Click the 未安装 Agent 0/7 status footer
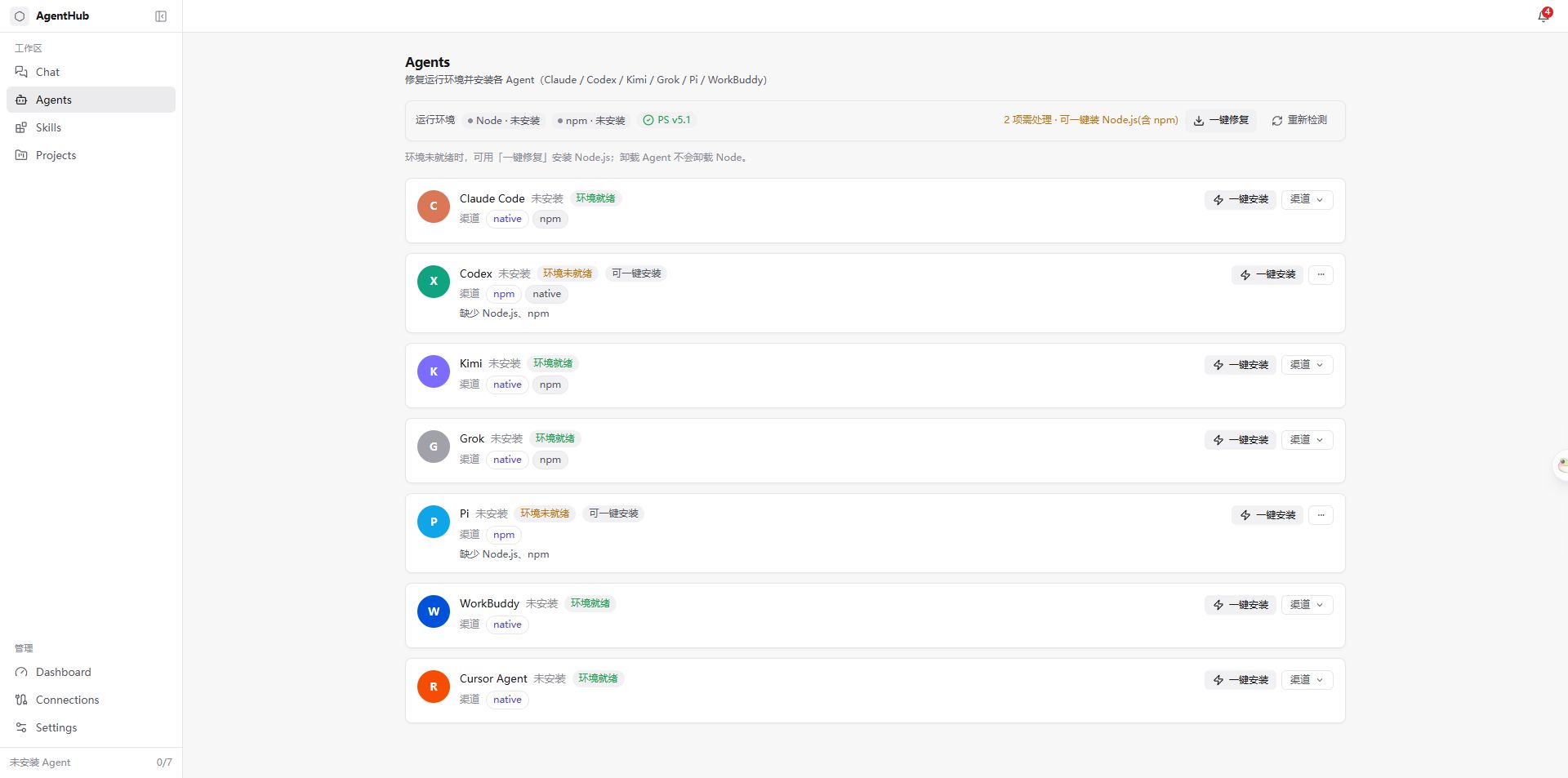 tap(91, 762)
